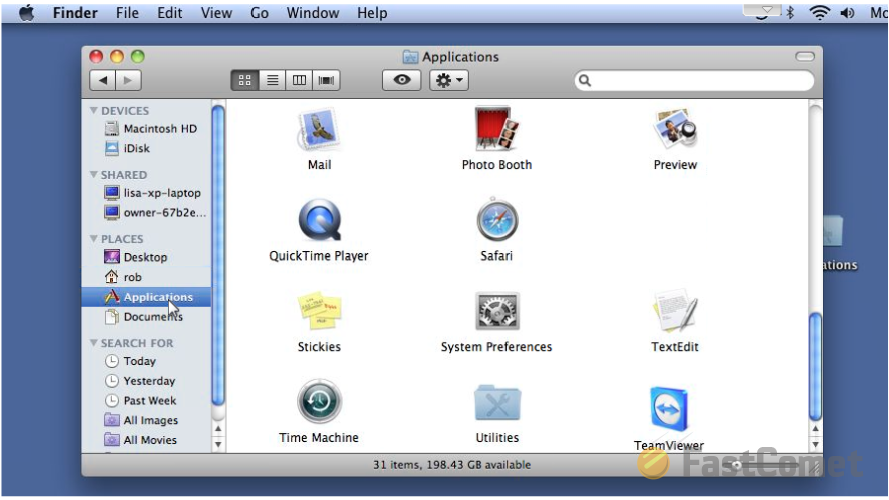
Task: Open the Go menu
Action: click(259, 12)
